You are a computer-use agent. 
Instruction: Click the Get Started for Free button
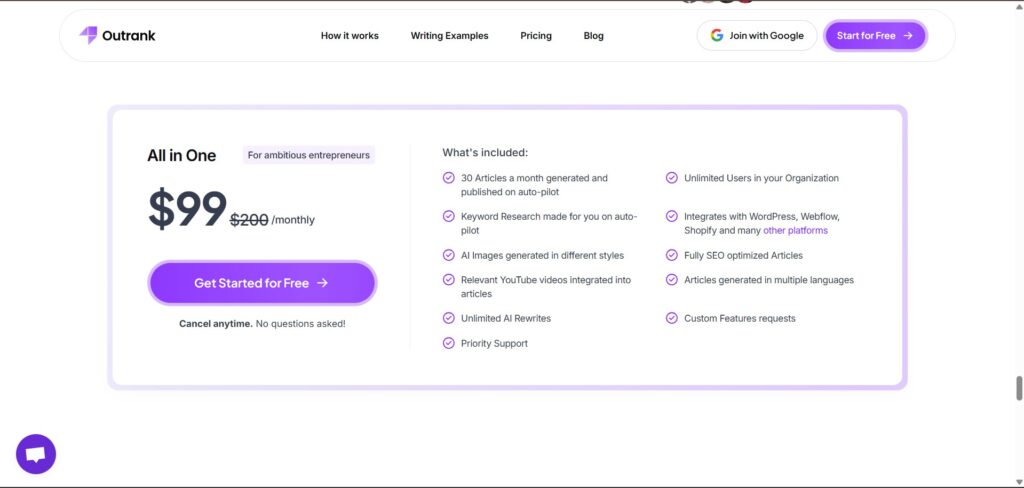click(x=262, y=283)
